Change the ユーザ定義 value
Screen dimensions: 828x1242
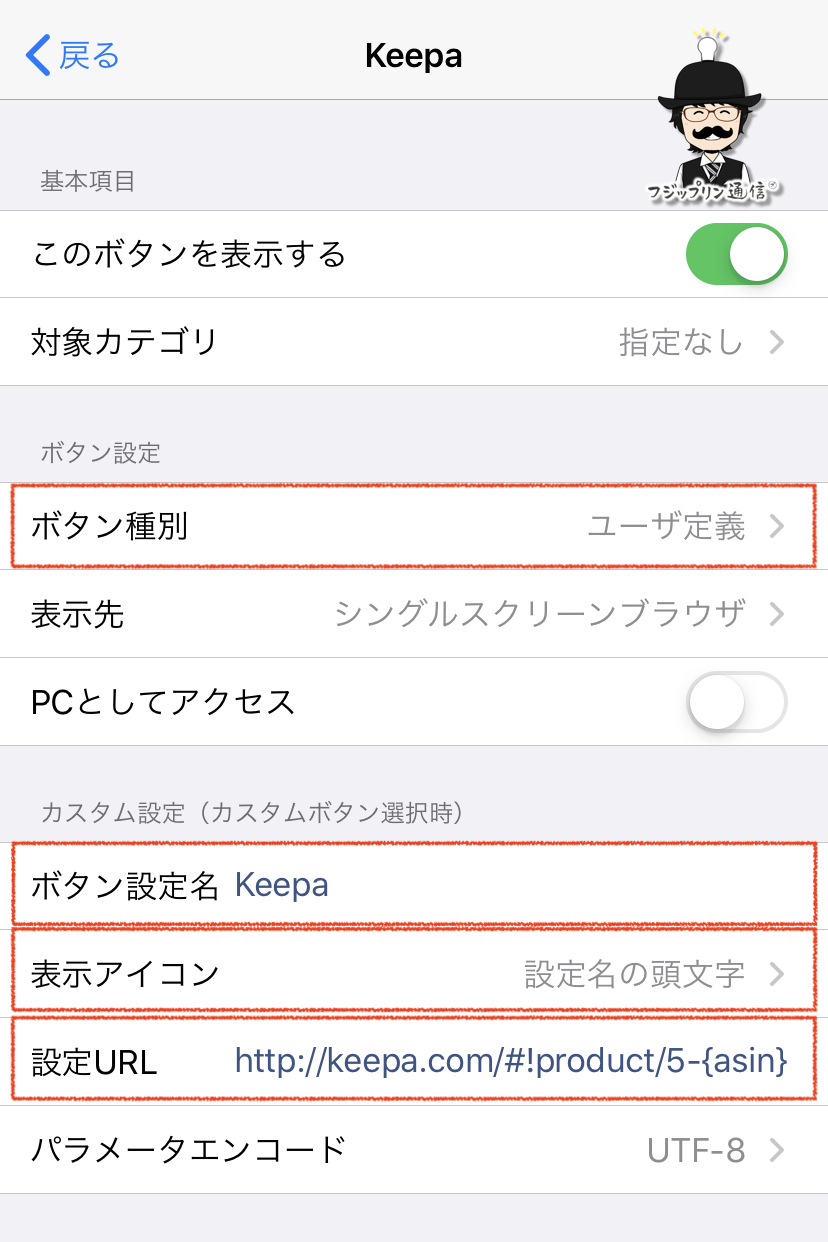coord(666,527)
